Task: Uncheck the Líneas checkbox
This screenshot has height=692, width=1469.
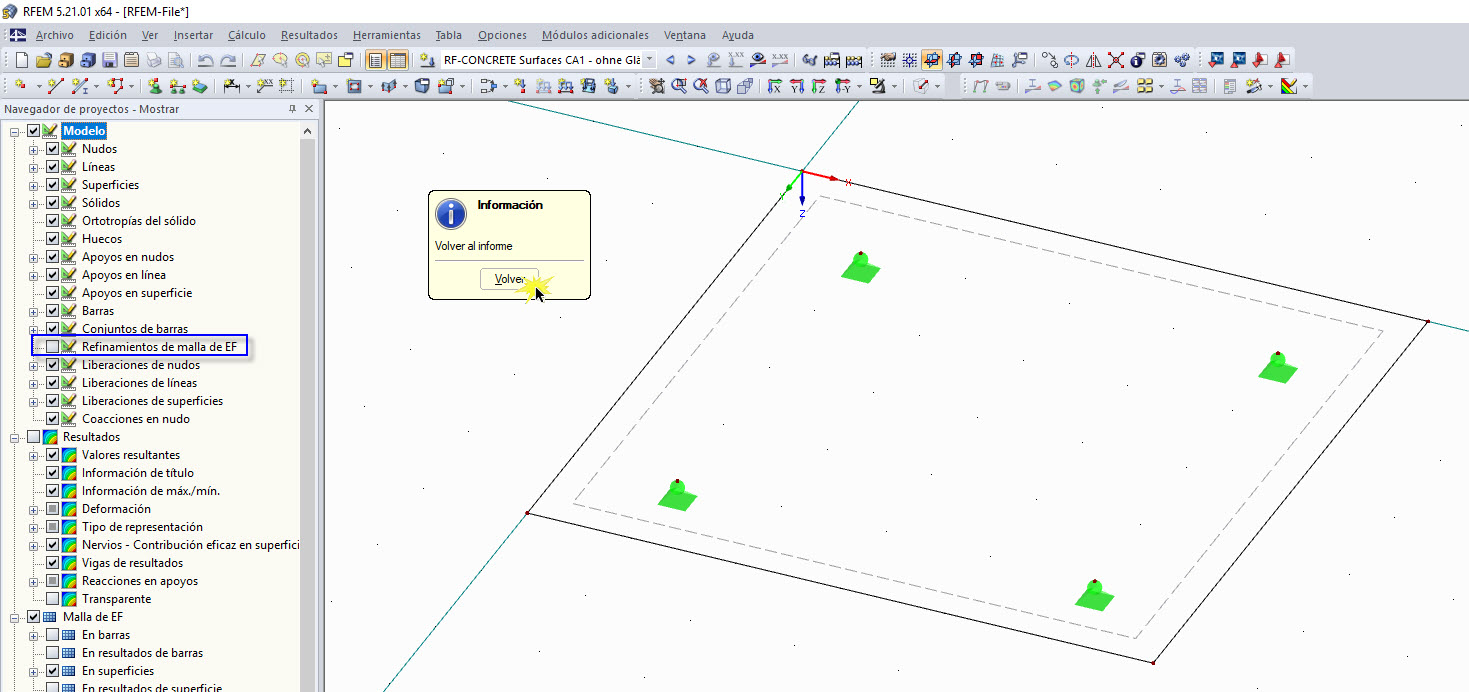Action: point(53,167)
